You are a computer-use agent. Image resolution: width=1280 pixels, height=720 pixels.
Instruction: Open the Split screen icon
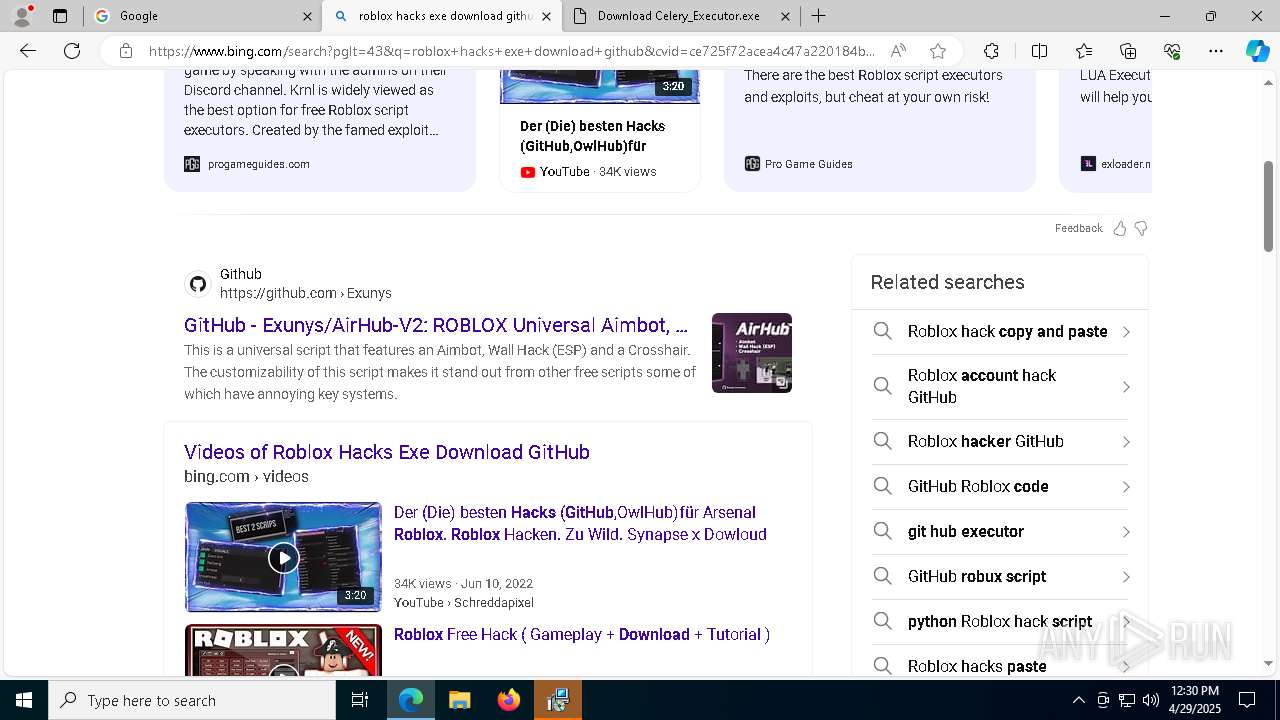click(1039, 51)
